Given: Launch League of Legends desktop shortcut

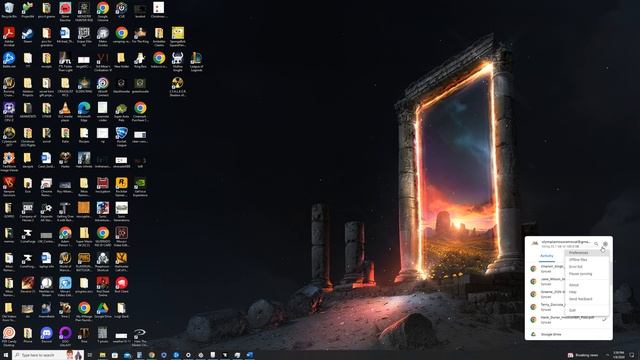Looking at the screenshot, I should click(x=196, y=61).
